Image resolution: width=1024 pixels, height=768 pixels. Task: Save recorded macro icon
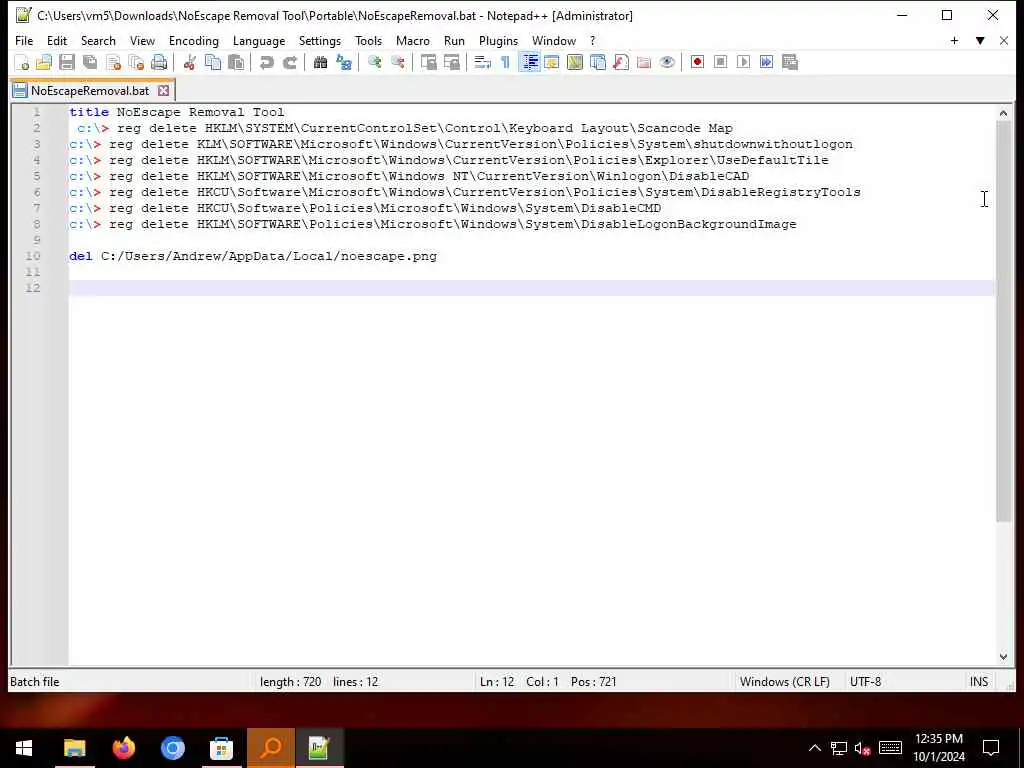[790, 62]
